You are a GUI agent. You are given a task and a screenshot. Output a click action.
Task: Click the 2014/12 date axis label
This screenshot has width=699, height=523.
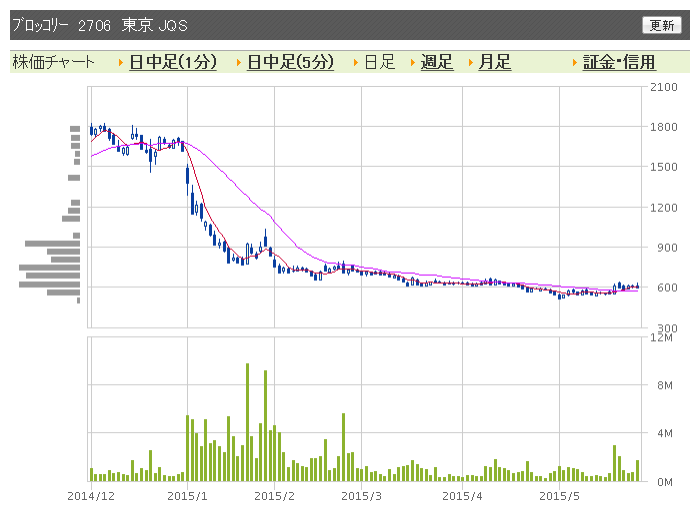tap(91, 496)
